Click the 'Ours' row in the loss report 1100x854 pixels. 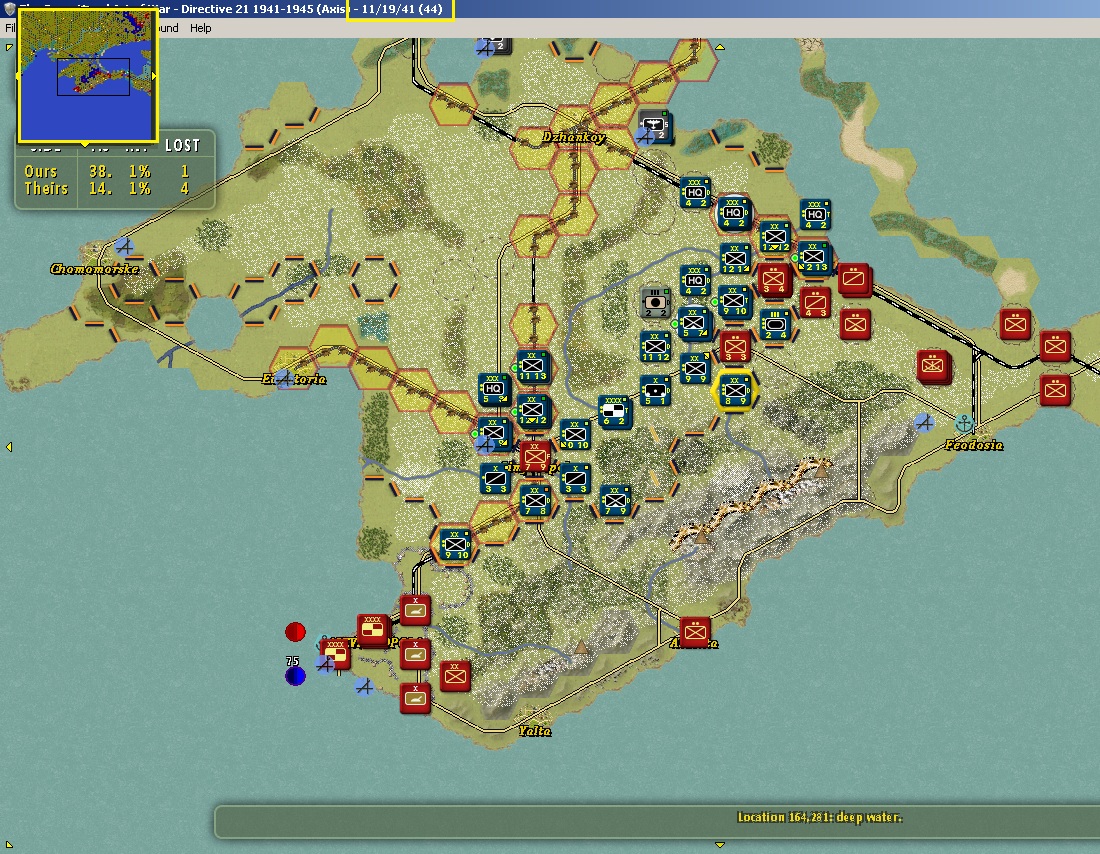pos(107,171)
